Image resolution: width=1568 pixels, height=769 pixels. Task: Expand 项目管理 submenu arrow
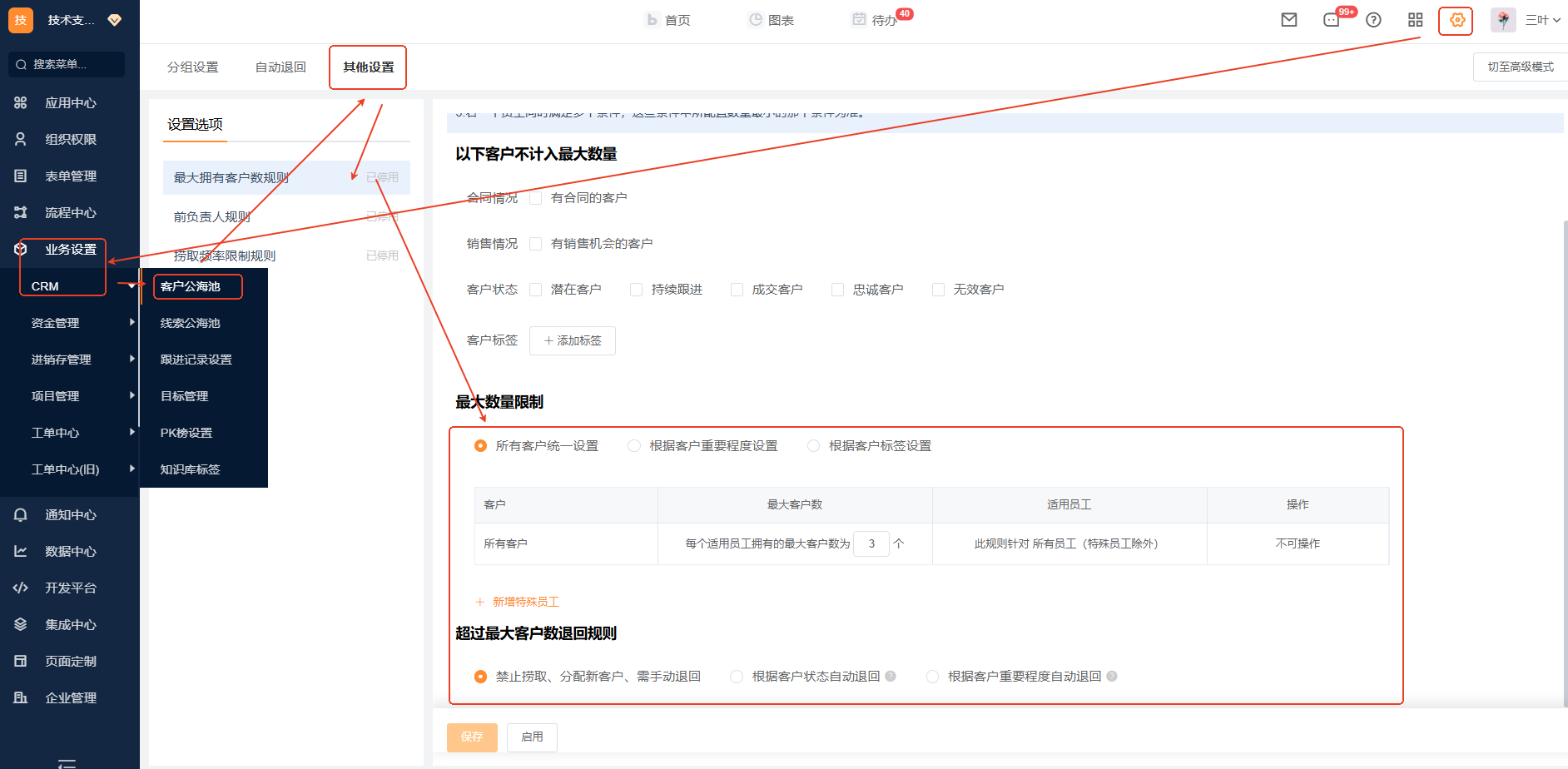[x=131, y=395]
